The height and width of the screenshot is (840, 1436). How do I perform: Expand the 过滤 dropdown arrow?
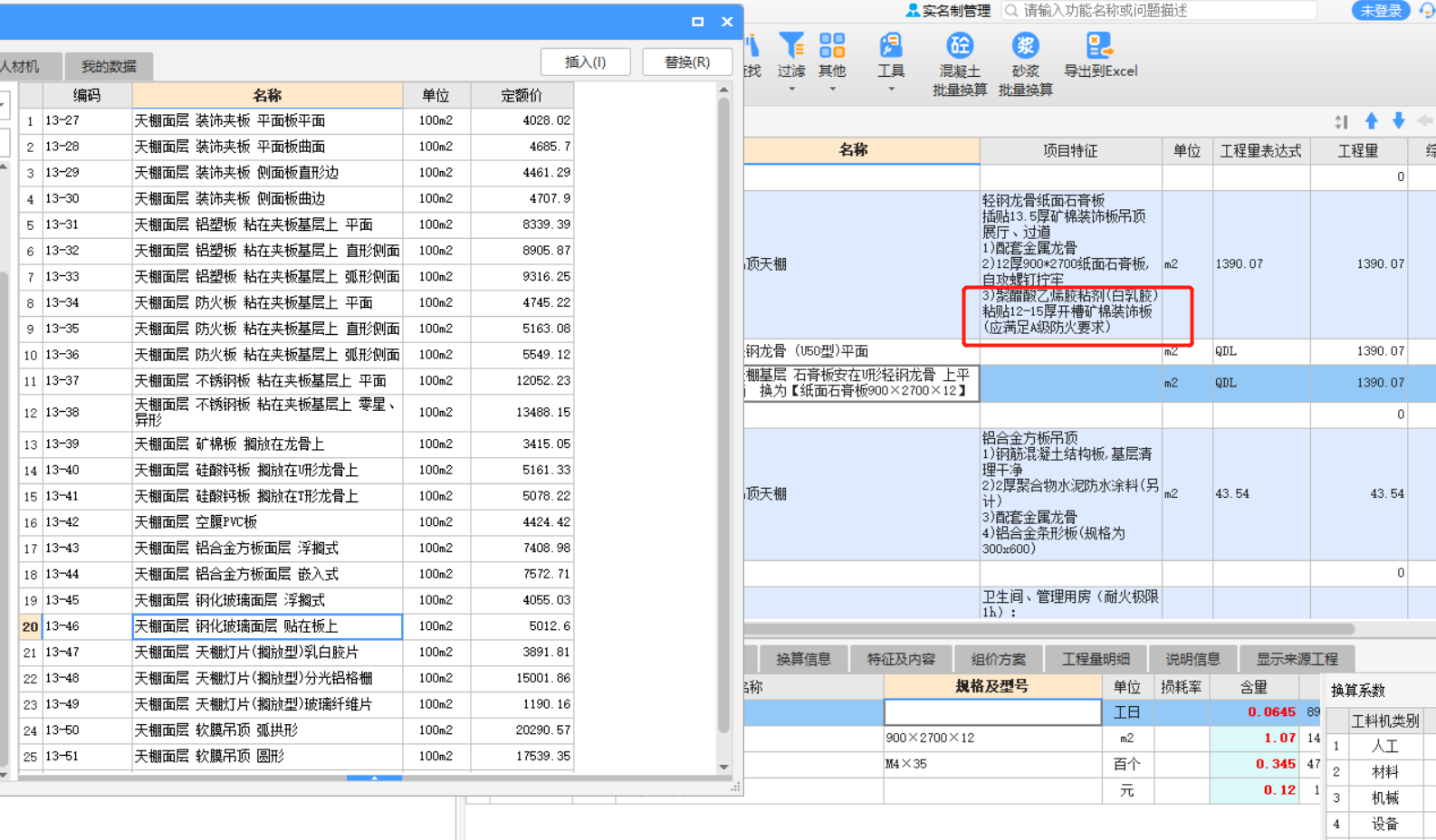tap(791, 89)
